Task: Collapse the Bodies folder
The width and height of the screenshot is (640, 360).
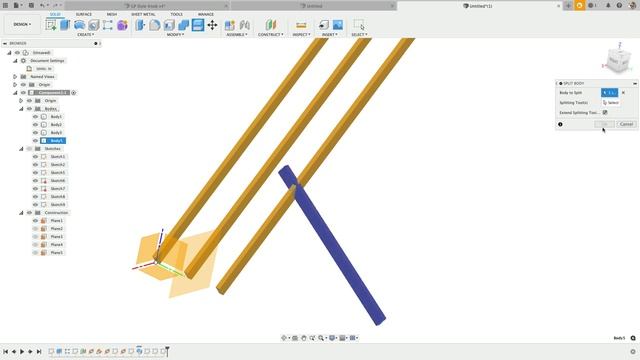Action: point(21,109)
